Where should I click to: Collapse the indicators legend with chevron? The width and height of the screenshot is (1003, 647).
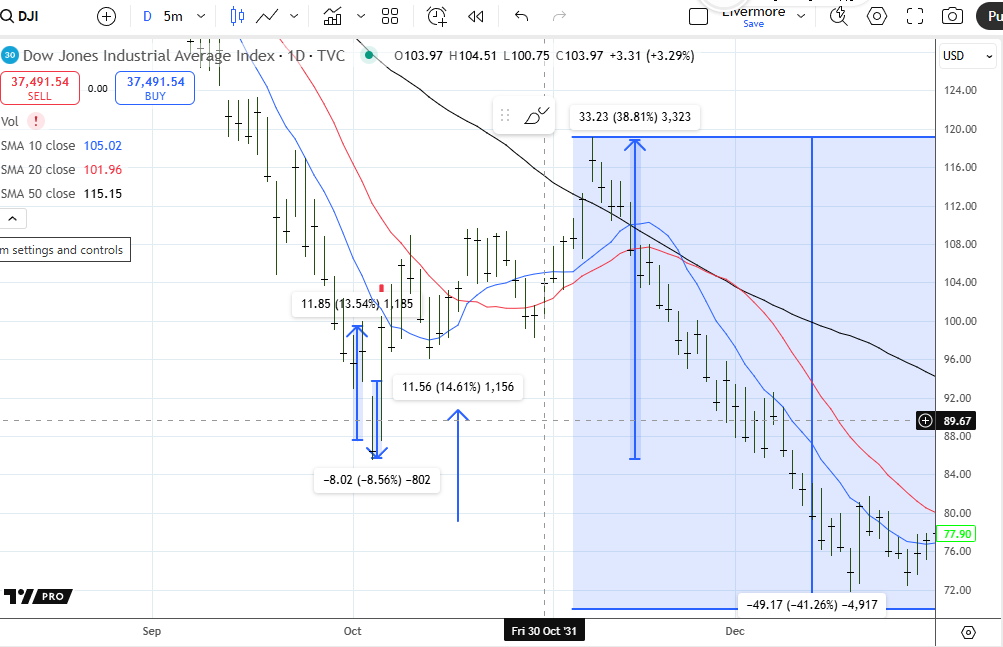(13, 219)
